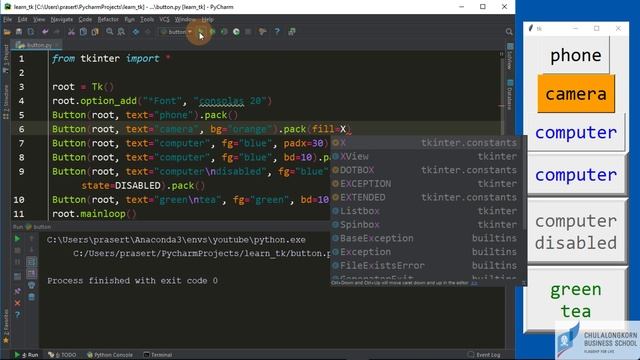This screenshot has height=360, width=640.
Task: Open the Tools menu
Action: tap(147, 20)
